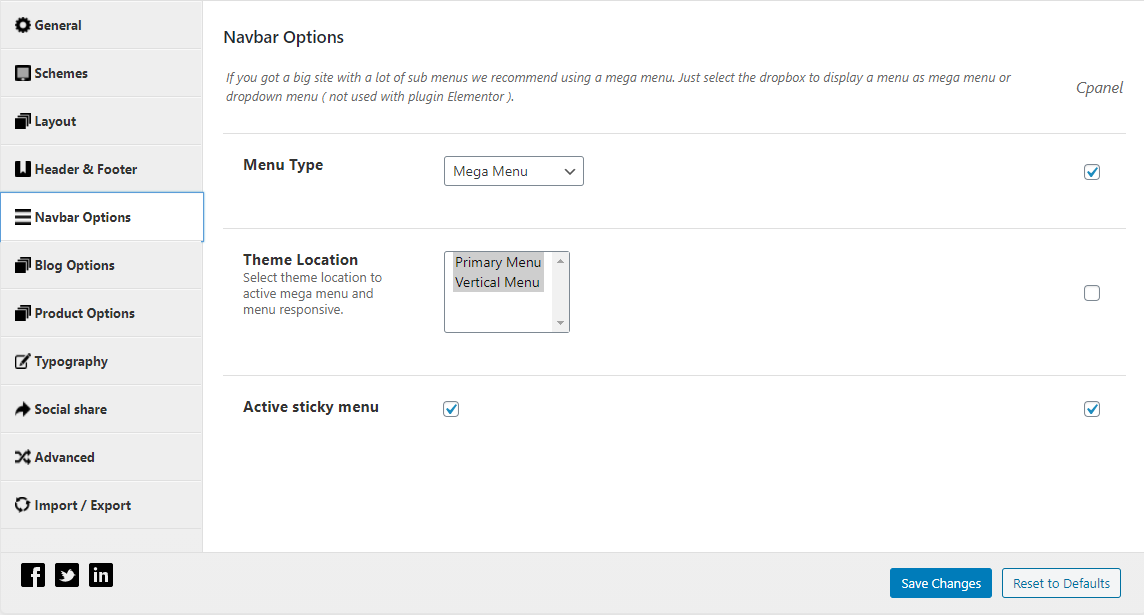This screenshot has height=615, width=1144.
Task: Open the LinkedIn icon link
Action: 101,575
